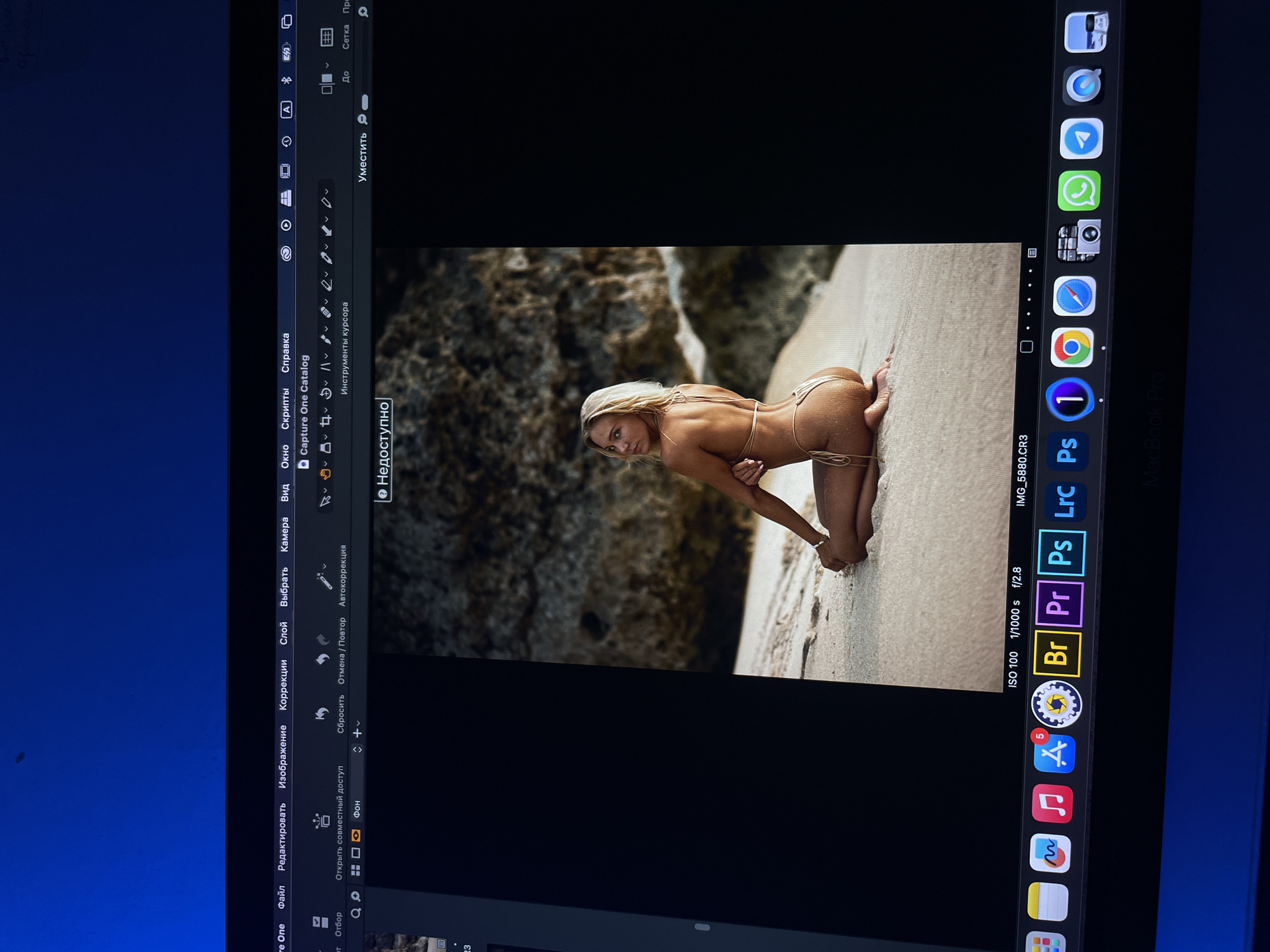Screen dimensions: 1270x952
Task: Select the Rotate tool with the circular arrow
Action: 326,393
